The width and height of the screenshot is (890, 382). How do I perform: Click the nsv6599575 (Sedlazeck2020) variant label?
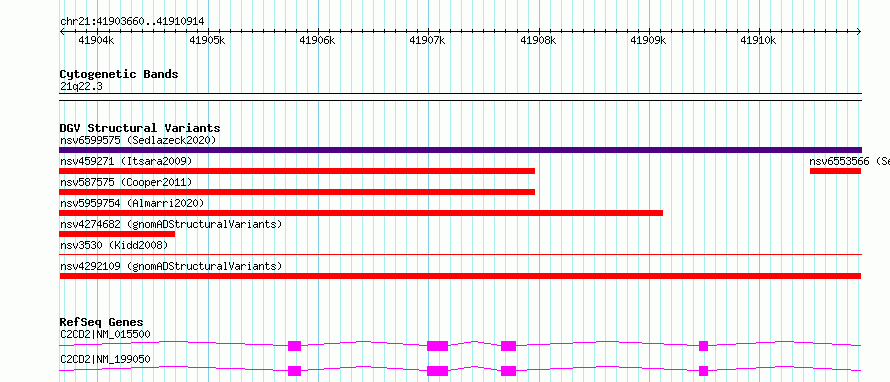[x=138, y=140]
